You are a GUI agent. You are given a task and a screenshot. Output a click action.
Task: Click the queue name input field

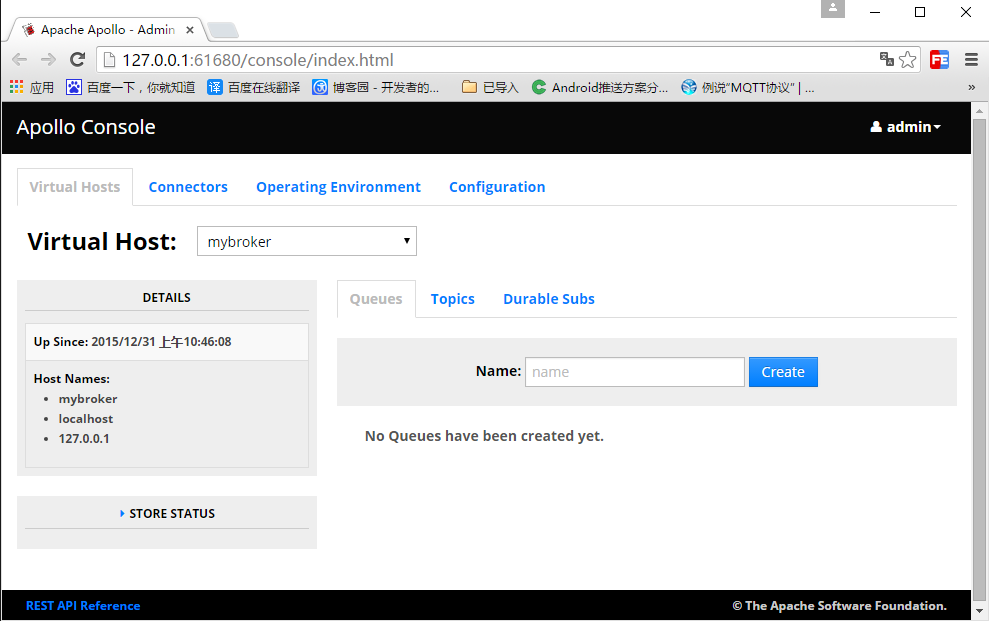tap(635, 372)
